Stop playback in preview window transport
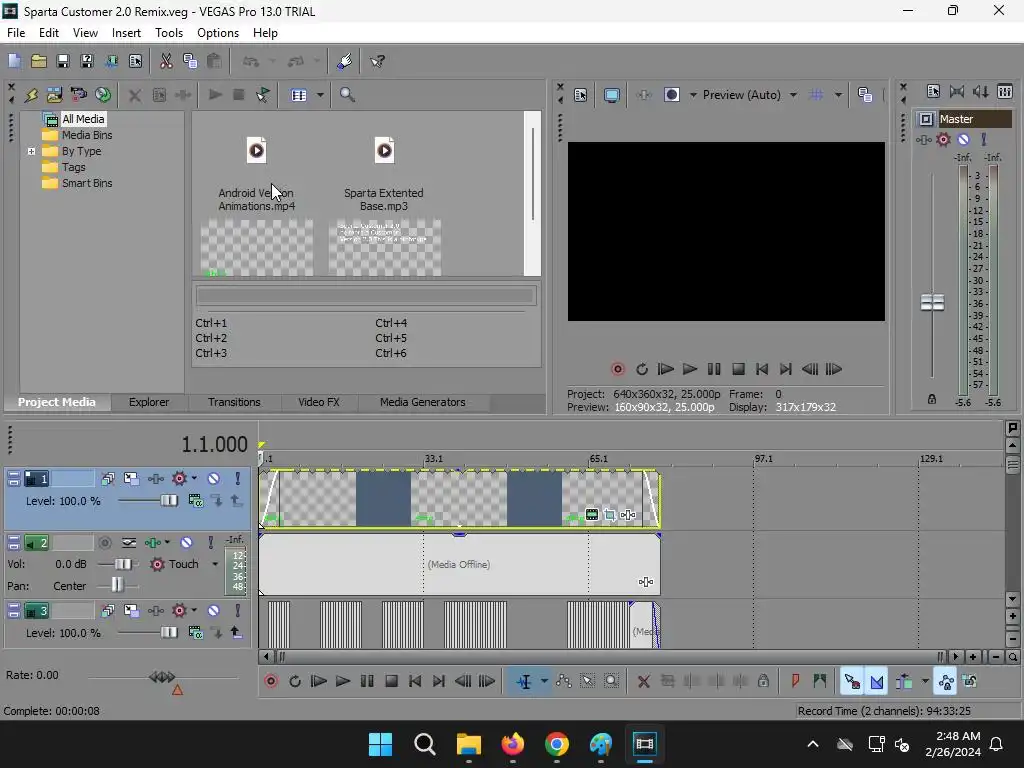Image resolution: width=1024 pixels, height=768 pixels. click(739, 369)
